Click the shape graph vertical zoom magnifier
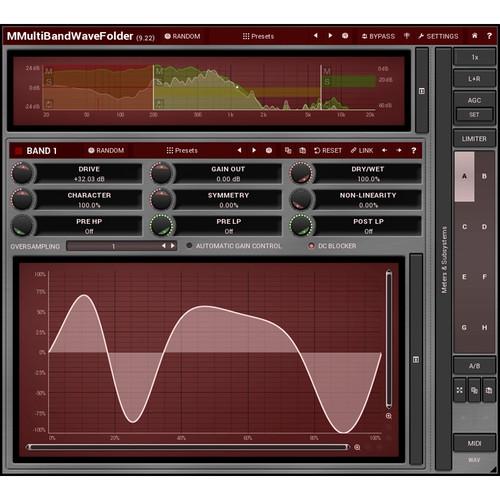The width and height of the screenshot is (500, 500). click(389, 416)
